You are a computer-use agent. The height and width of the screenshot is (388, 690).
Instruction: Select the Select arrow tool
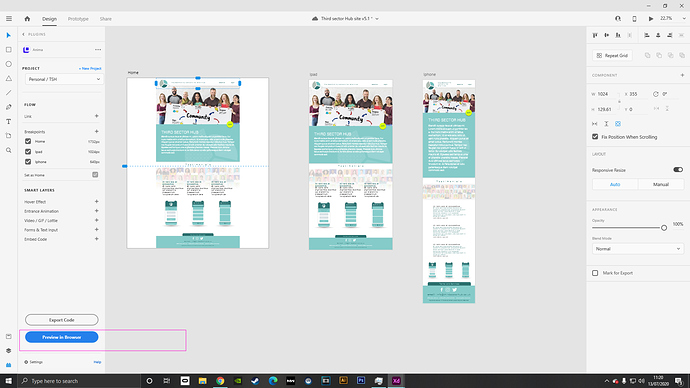point(8,35)
